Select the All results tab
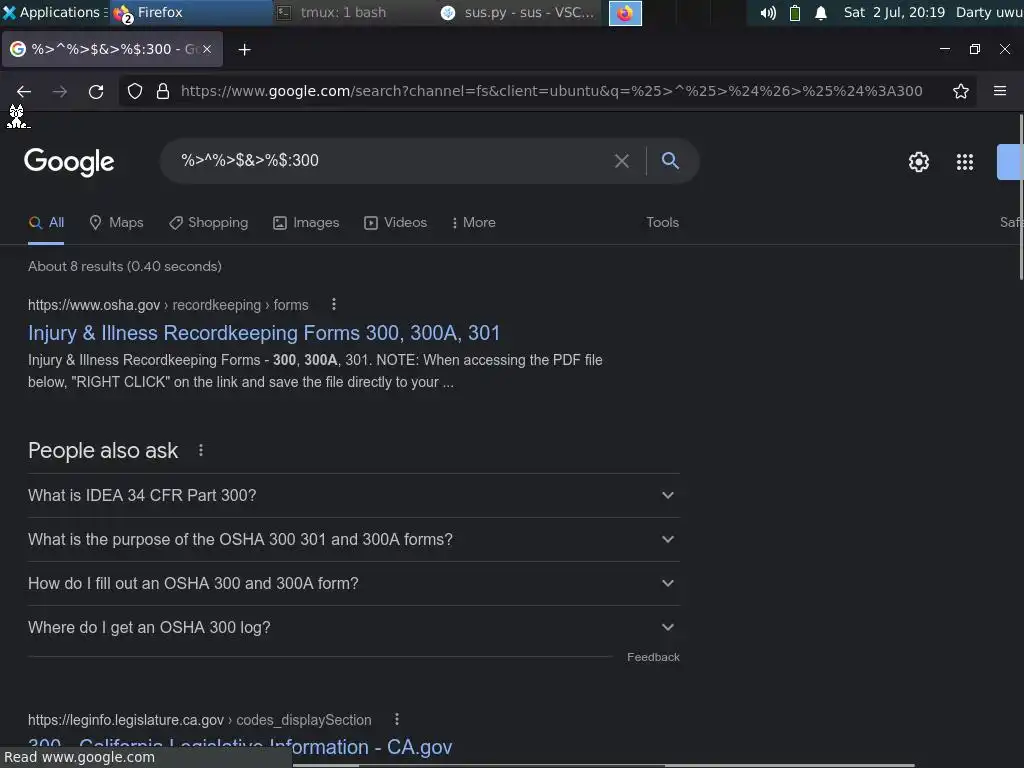The width and height of the screenshot is (1024, 768). [x=46, y=223]
